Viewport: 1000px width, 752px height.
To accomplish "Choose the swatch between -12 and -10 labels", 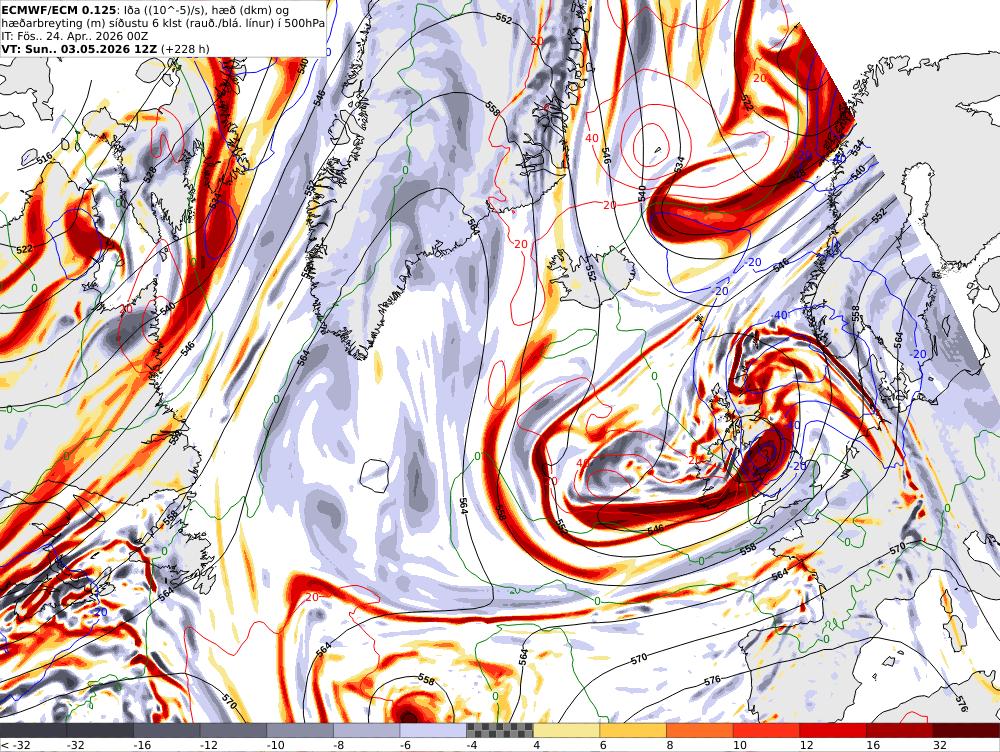I will click(x=233, y=731).
